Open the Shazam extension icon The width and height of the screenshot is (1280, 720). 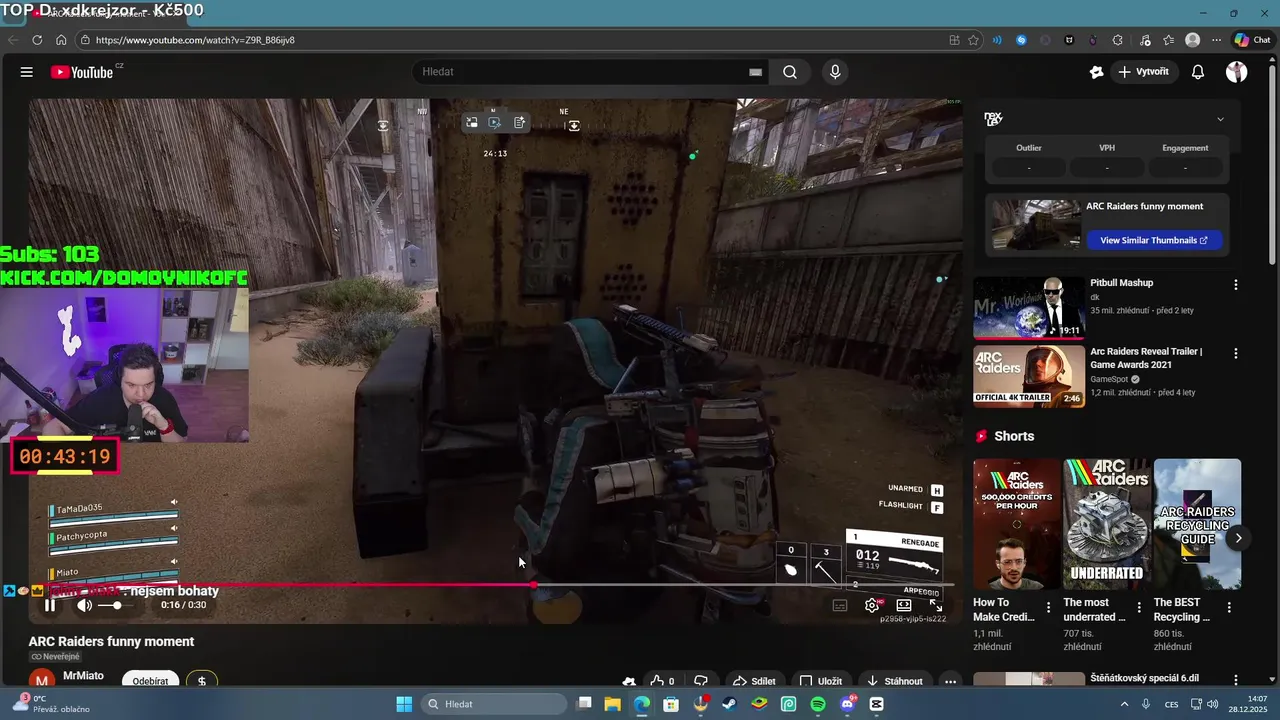pyautogui.click(x=1021, y=40)
